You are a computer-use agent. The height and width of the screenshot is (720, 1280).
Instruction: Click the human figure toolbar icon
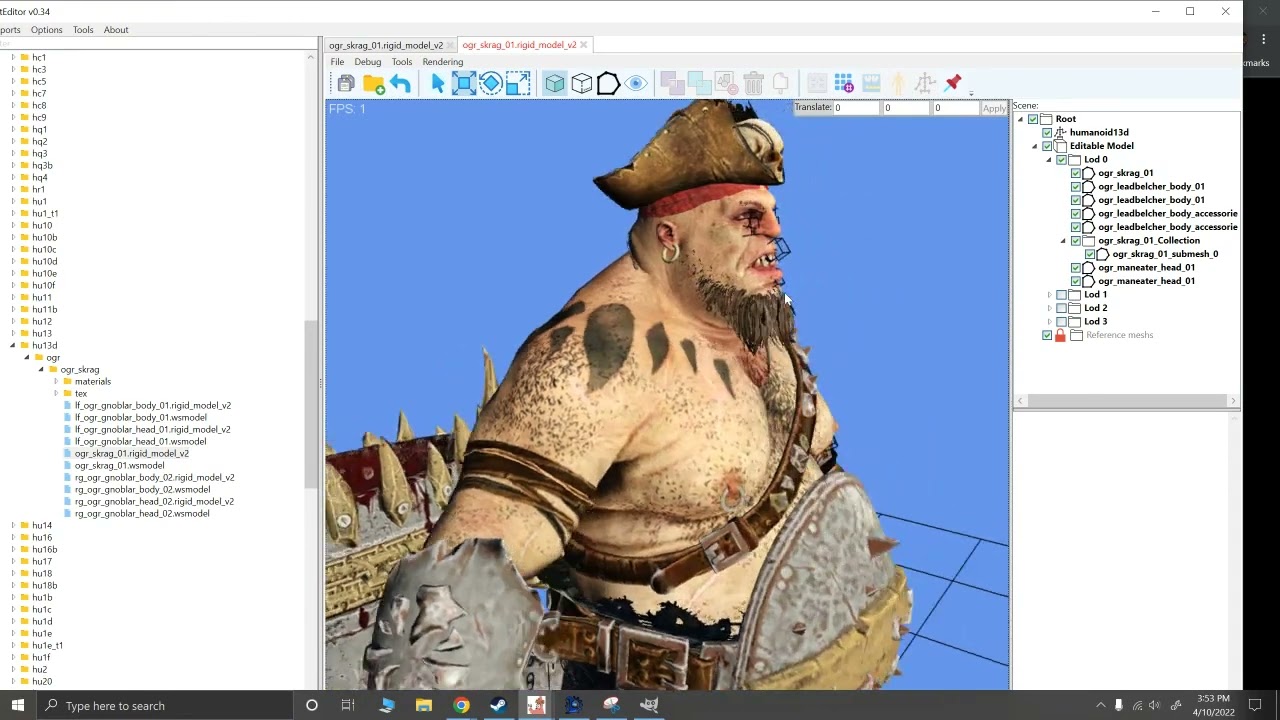click(x=898, y=84)
